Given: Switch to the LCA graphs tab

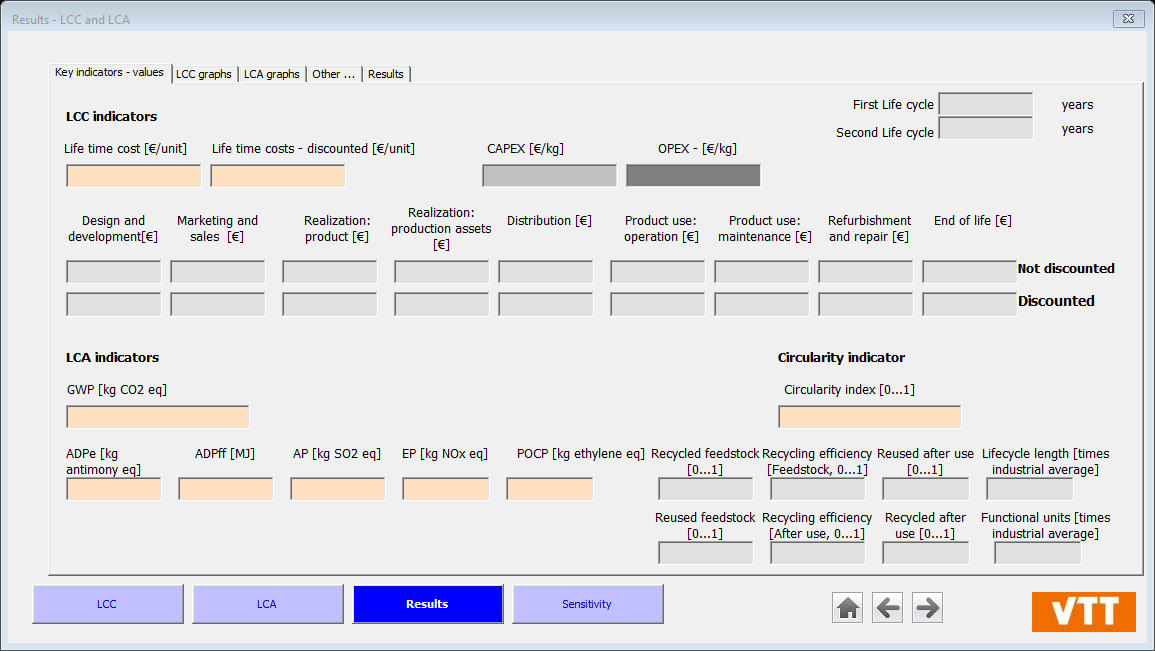Looking at the screenshot, I should click(272, 74).
